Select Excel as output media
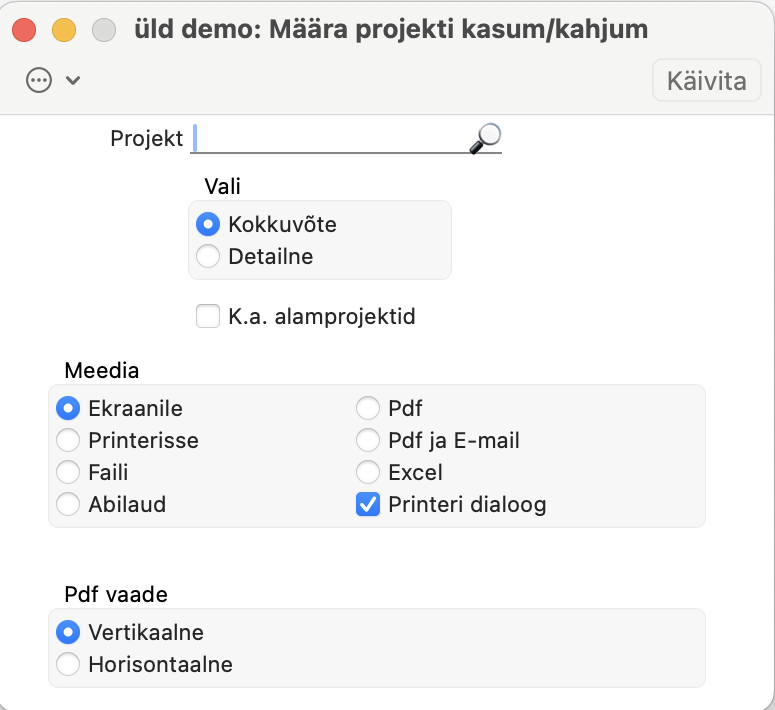 point(368,472)
